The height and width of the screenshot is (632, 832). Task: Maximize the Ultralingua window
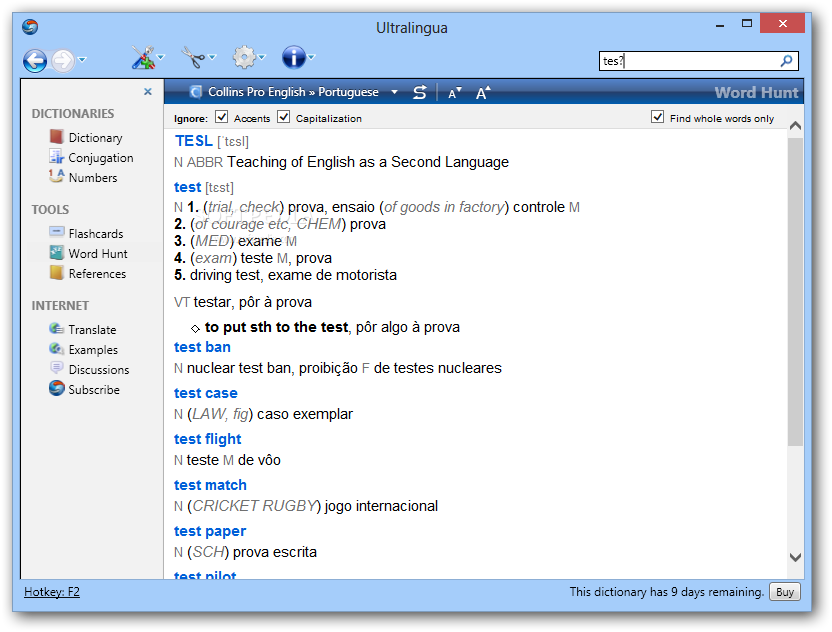click(747, 24)
